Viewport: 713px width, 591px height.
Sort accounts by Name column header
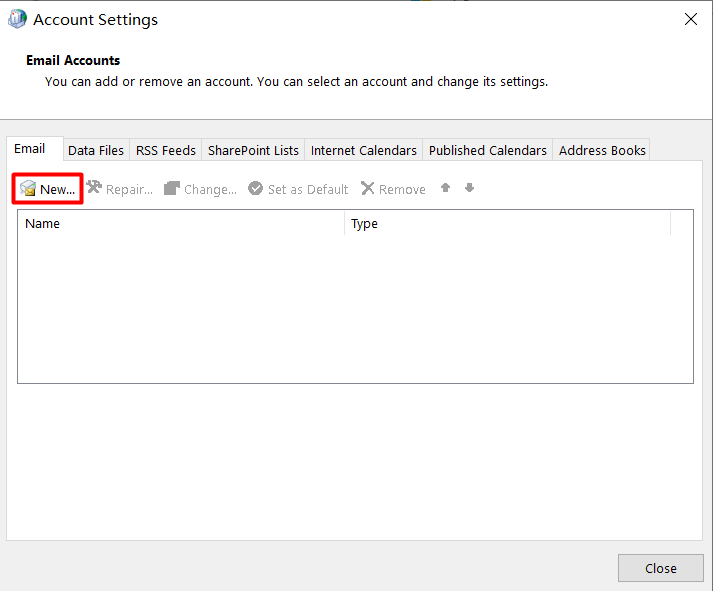point(180,224)
